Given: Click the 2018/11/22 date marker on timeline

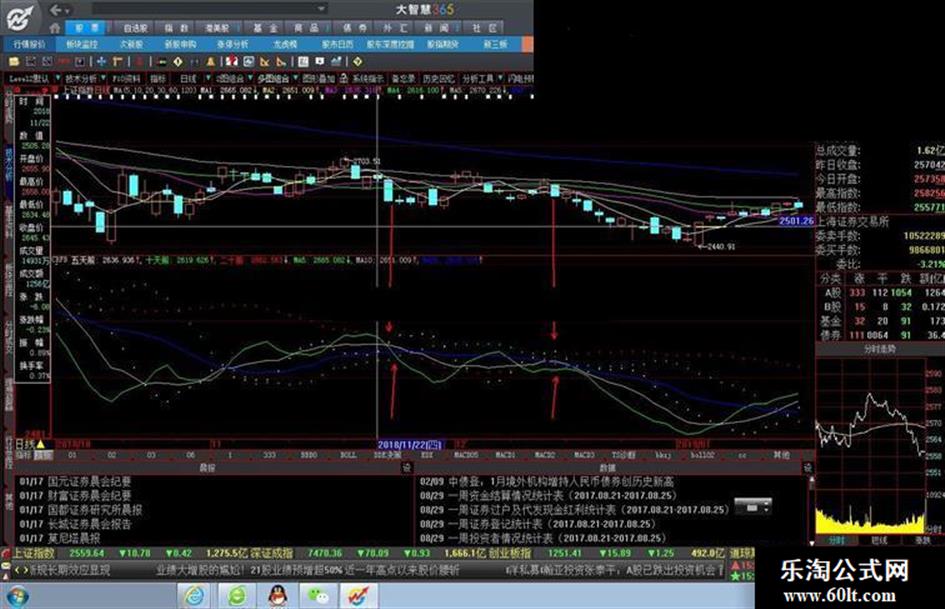Looking at the screenshot, I should pos(410,445).
